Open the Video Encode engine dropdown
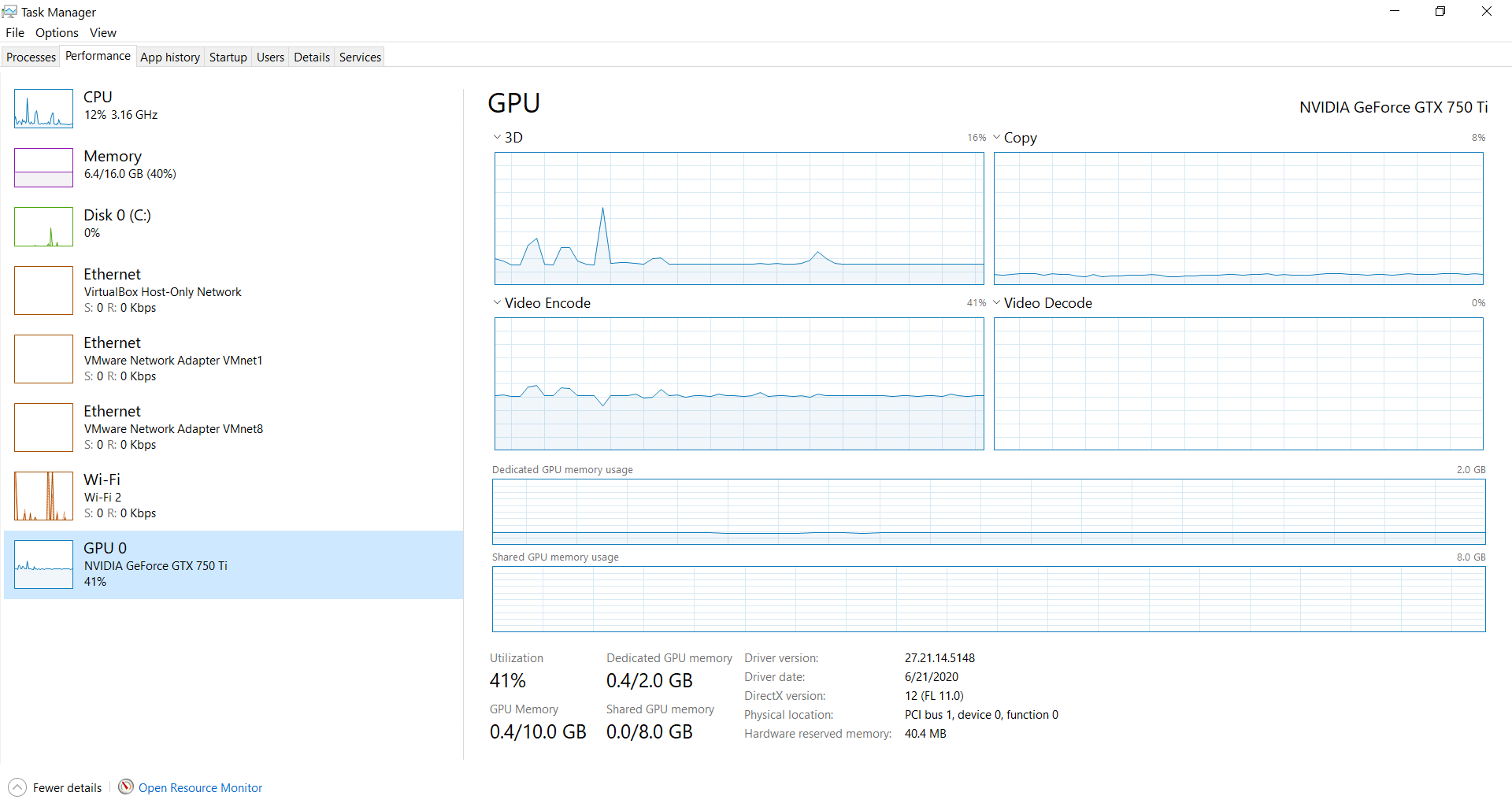Image resolution: width=1512 pixels, height=807 pixels. [497, 302]
